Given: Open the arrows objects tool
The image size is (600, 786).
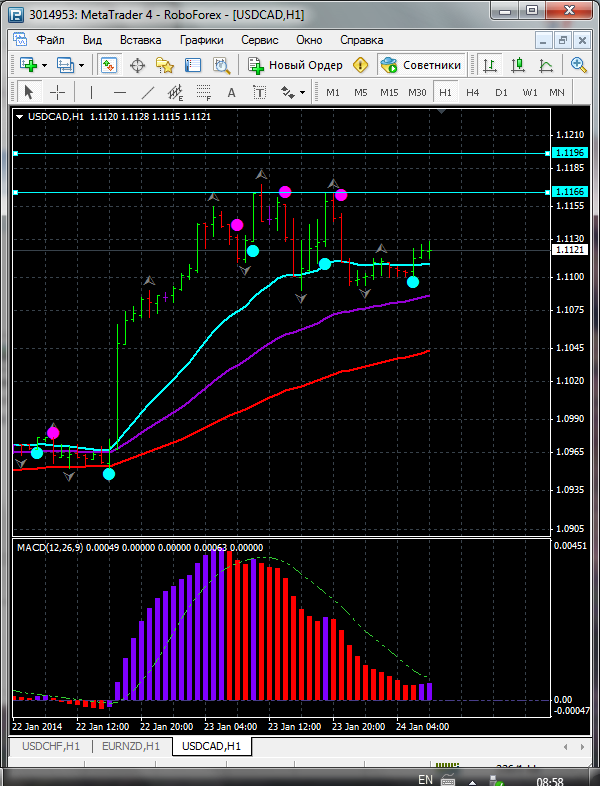Looking at the screenshot, I should coord(287,92).
